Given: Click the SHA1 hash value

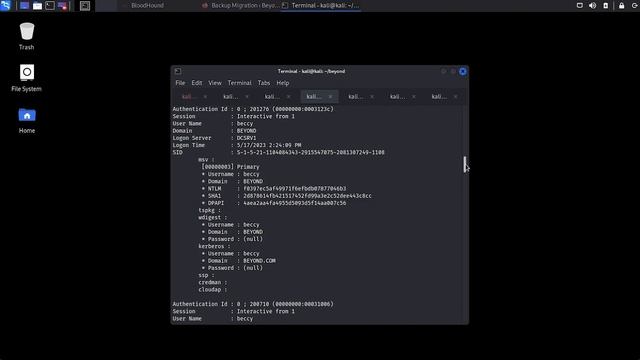Looking at the screenshot, I should (307, 196).
